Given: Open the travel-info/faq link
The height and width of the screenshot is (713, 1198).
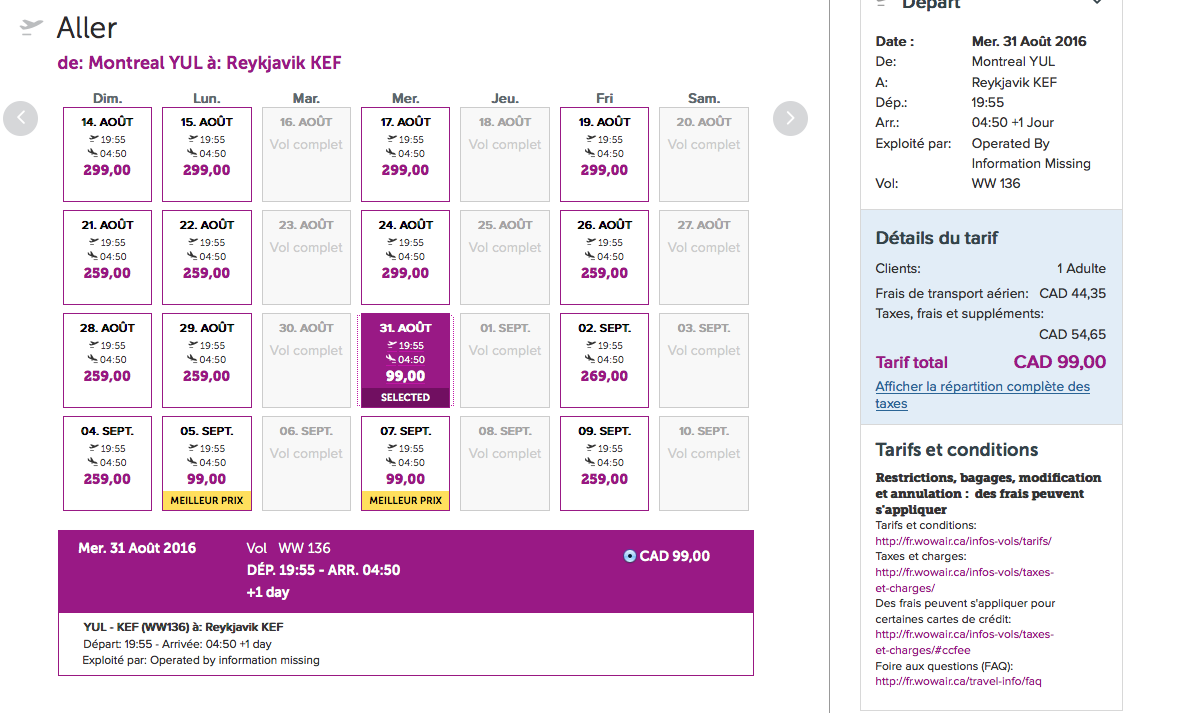Looking at the screenshot, I should tap(958, 681).
